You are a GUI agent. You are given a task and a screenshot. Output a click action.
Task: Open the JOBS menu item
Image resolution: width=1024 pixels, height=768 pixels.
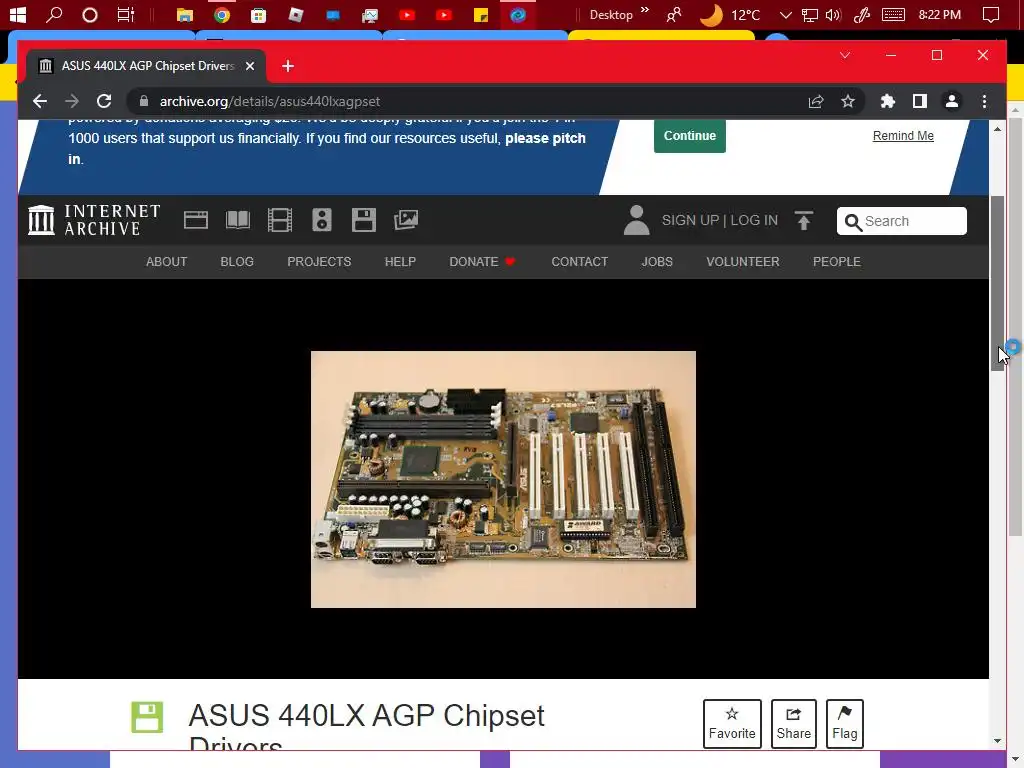click(x=657, y=262)
